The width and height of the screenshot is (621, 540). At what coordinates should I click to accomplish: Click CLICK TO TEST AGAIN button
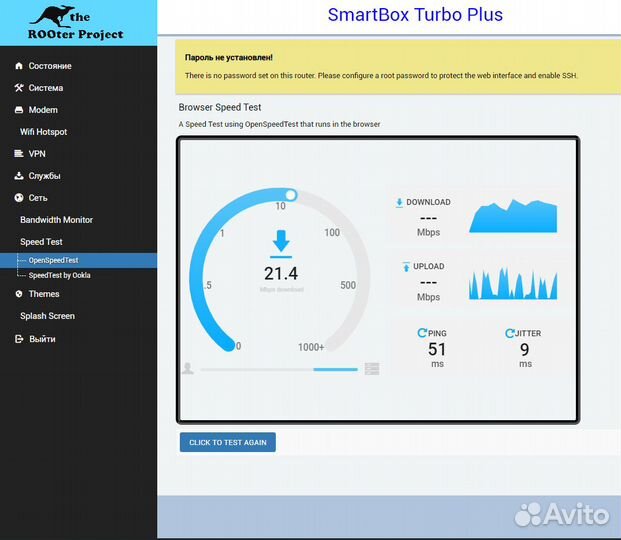228,442
